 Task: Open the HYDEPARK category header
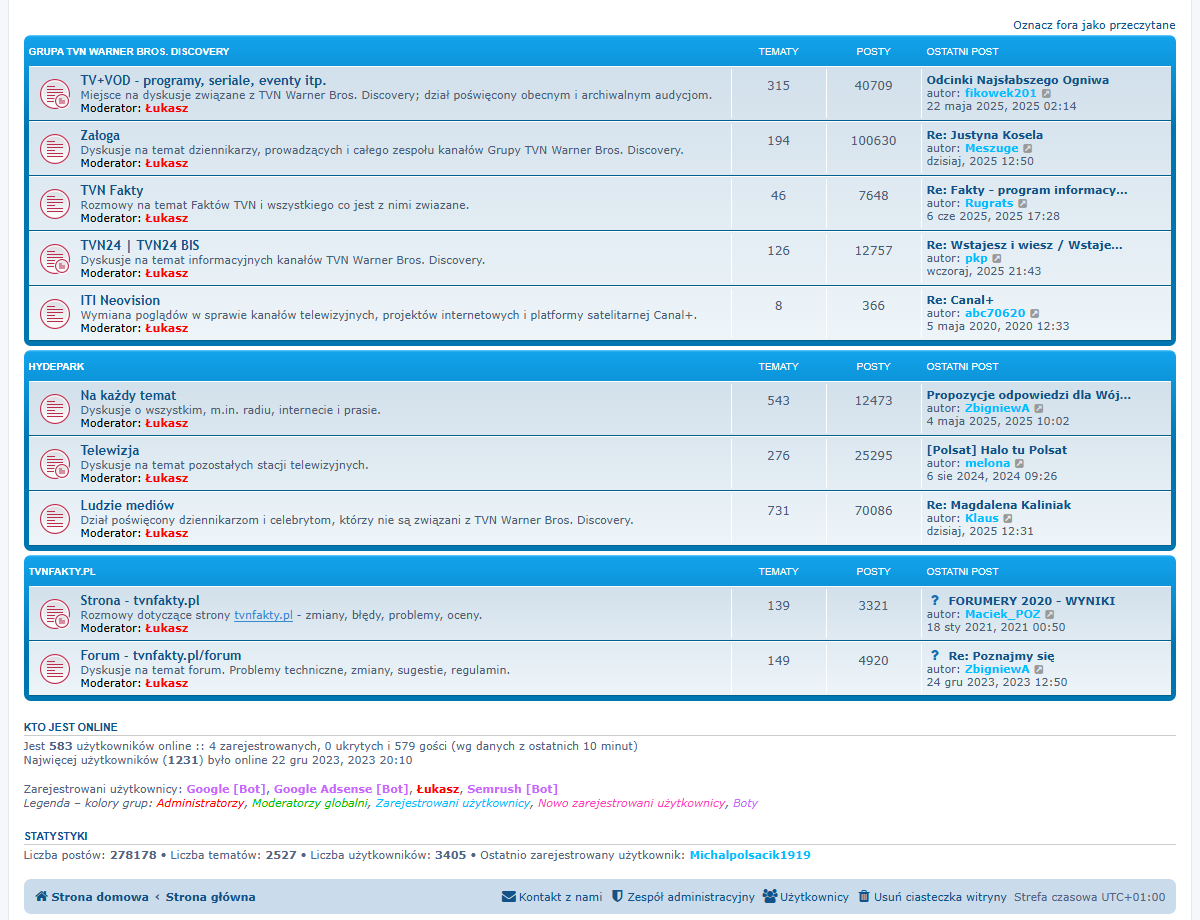coord(56,366)
